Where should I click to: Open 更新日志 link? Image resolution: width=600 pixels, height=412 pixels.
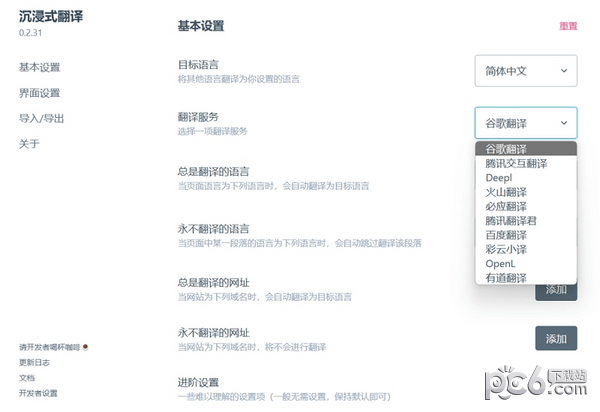point(34,362)
